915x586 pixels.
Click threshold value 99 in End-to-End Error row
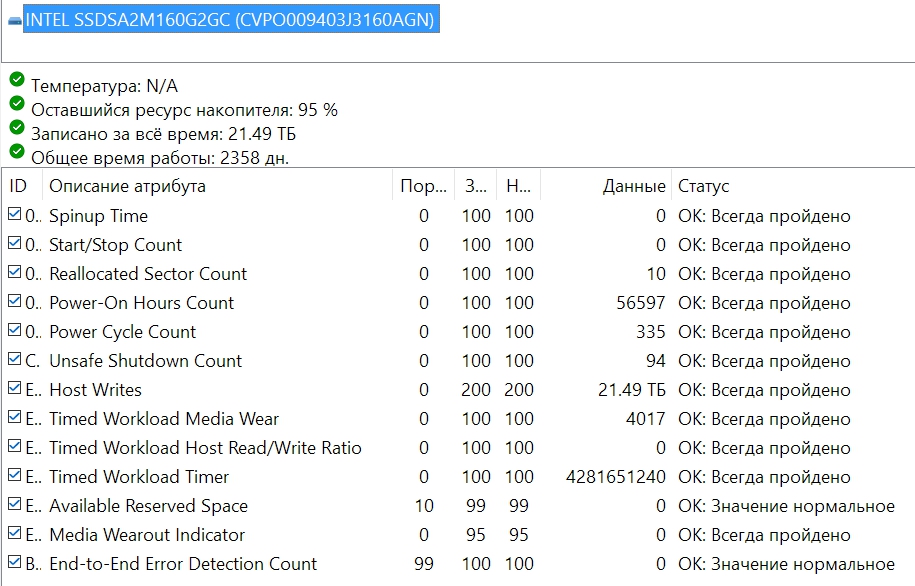(424, 564)
